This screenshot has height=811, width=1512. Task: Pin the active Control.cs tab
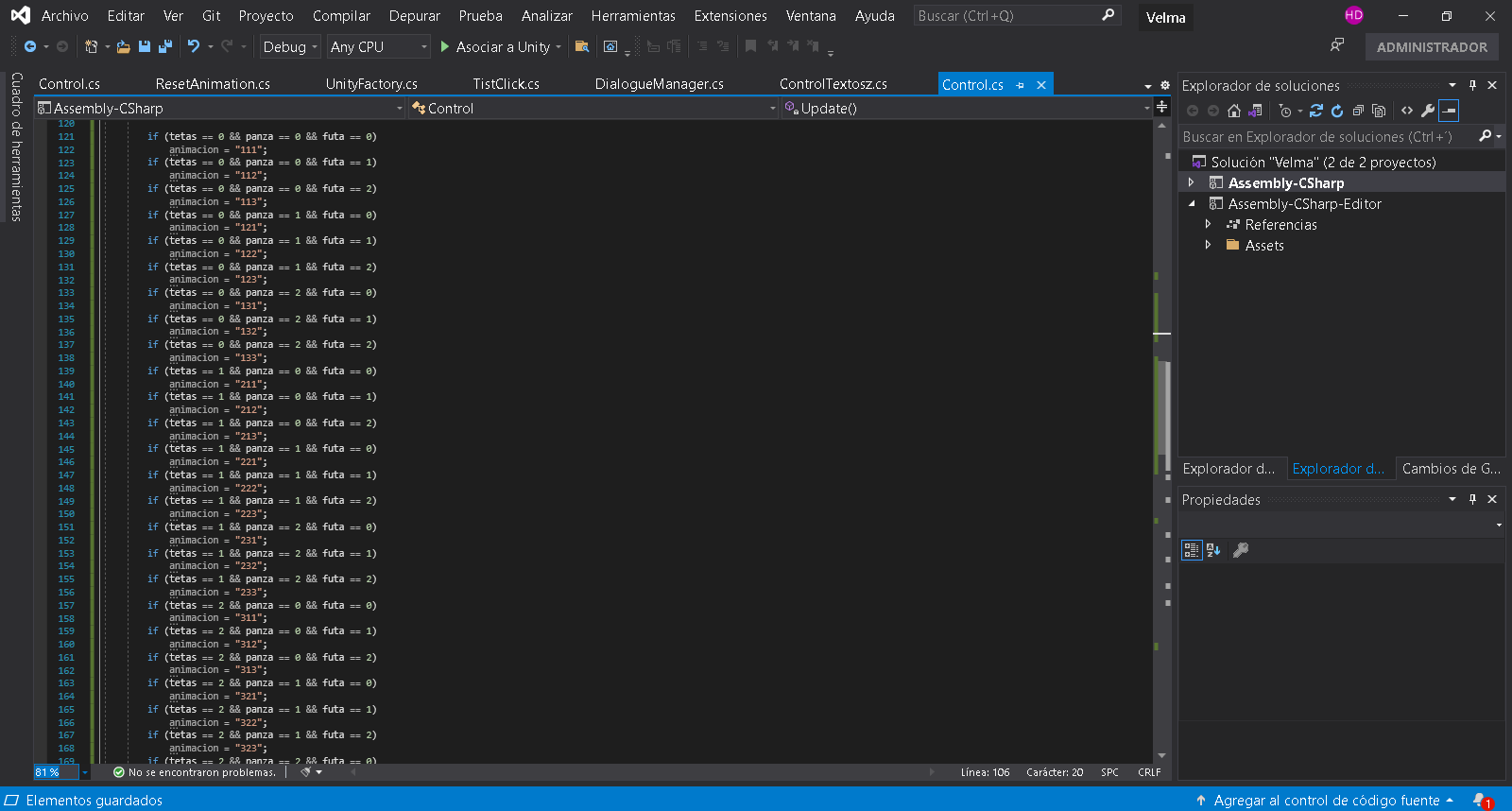tap(1021, 85)
